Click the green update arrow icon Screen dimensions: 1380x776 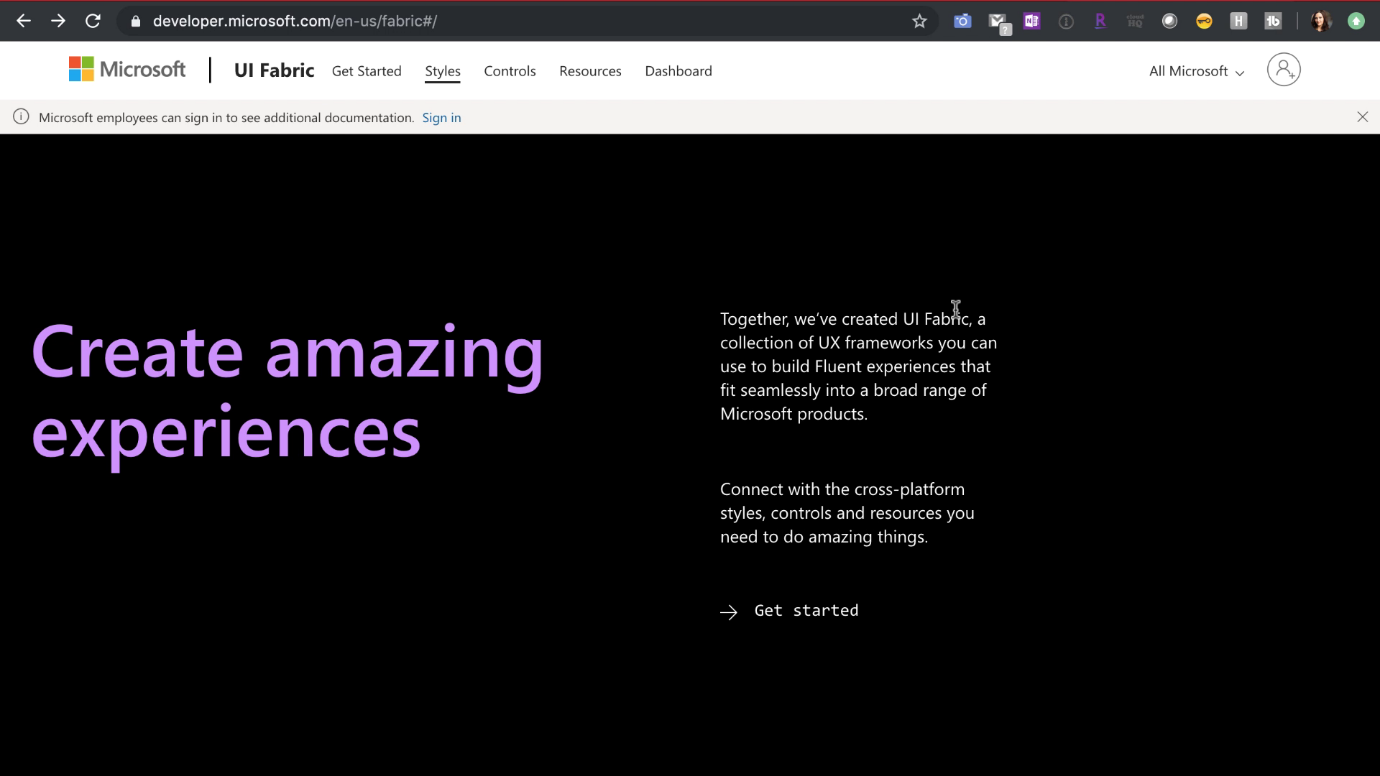(x=1356, y=21)
